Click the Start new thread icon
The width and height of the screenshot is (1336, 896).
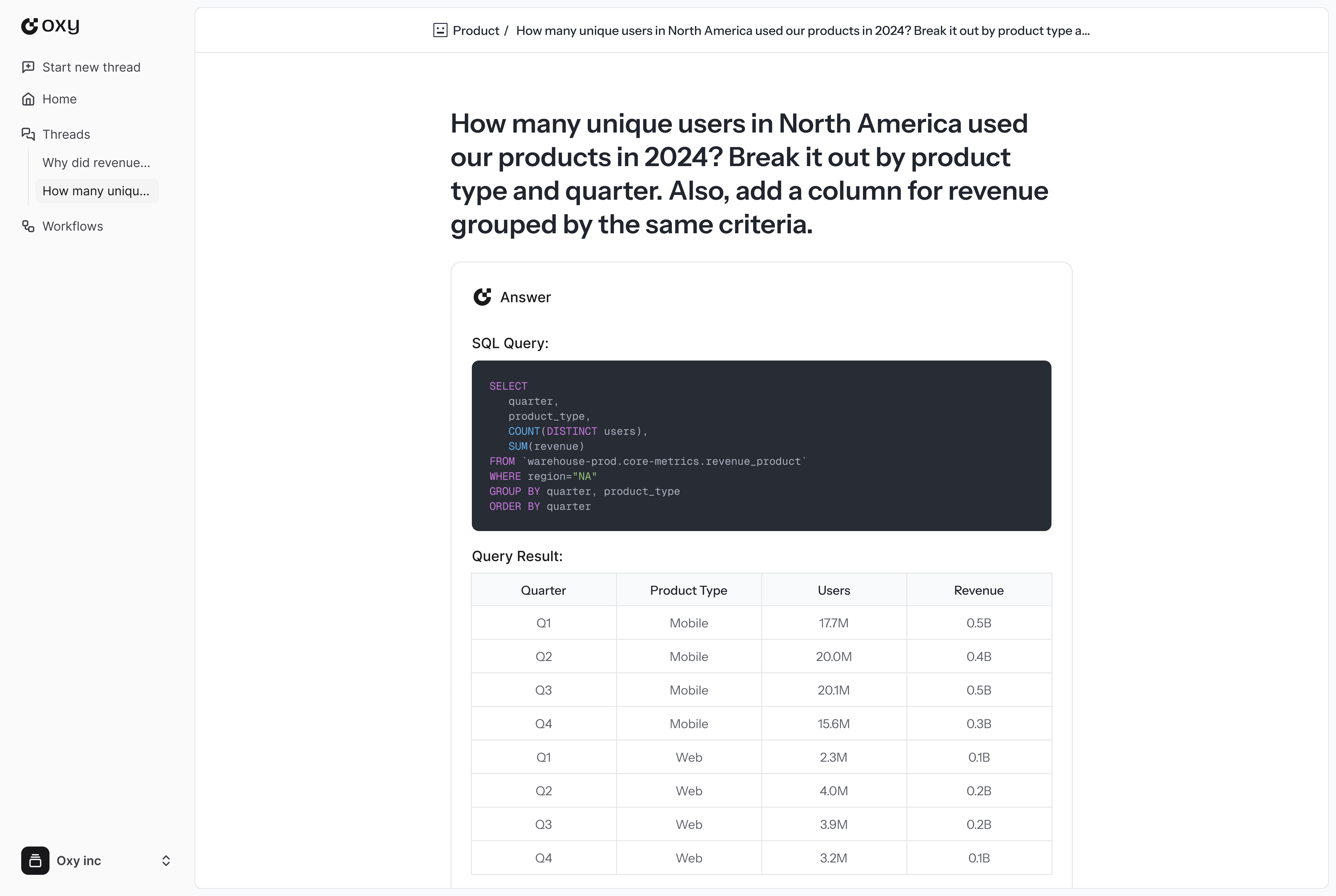click(x=28, y=67)
